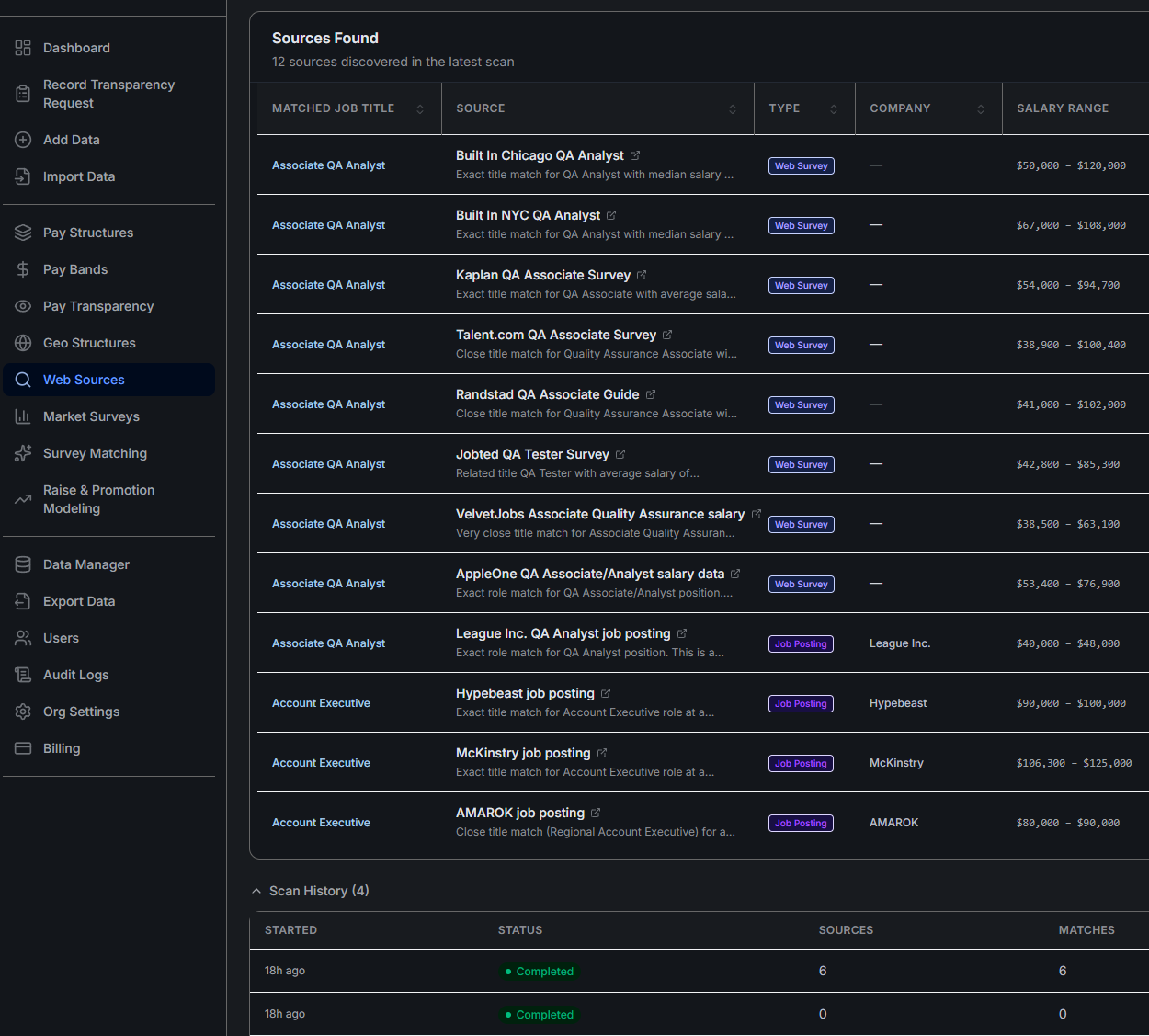Screen dimensions: 1149x1036
Task: Collapse the Scan History section
Action: pos(256,890)
